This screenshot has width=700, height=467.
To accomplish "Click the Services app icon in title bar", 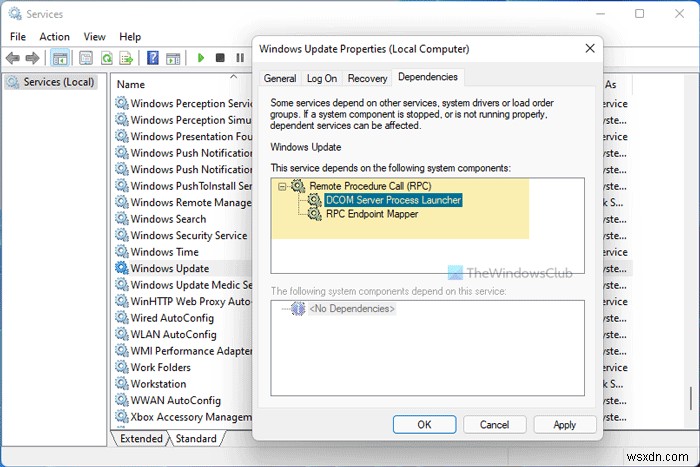I will click(x=15, y=14).
